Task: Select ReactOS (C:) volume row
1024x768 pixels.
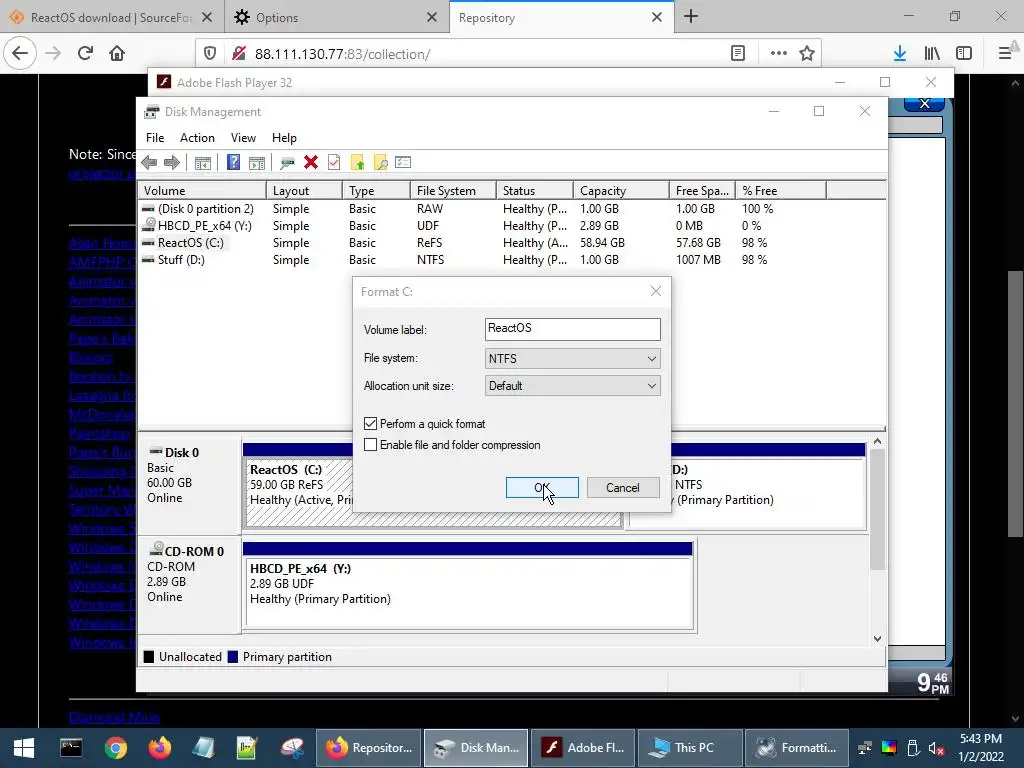Action: (x=511, y=243)
